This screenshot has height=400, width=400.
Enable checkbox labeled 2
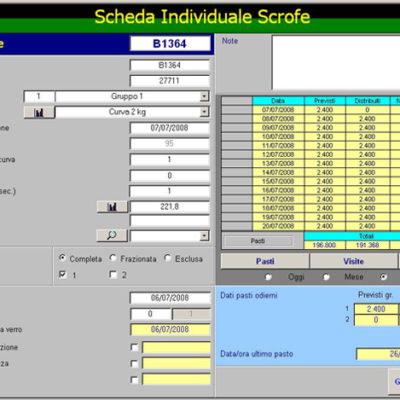113,274
